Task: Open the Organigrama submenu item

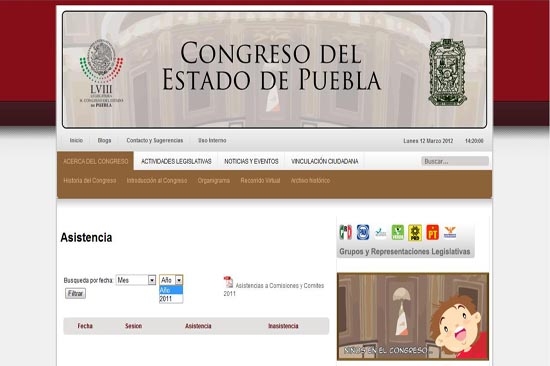Action: pos(214,181)
